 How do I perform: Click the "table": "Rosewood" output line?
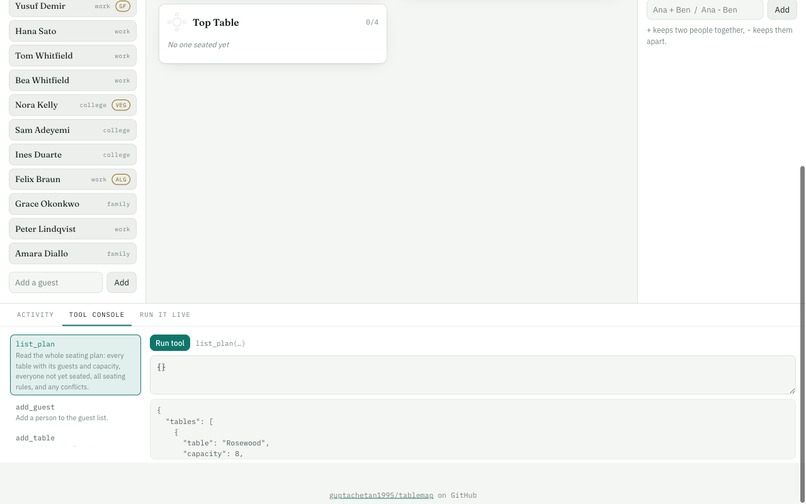point(226,443)
